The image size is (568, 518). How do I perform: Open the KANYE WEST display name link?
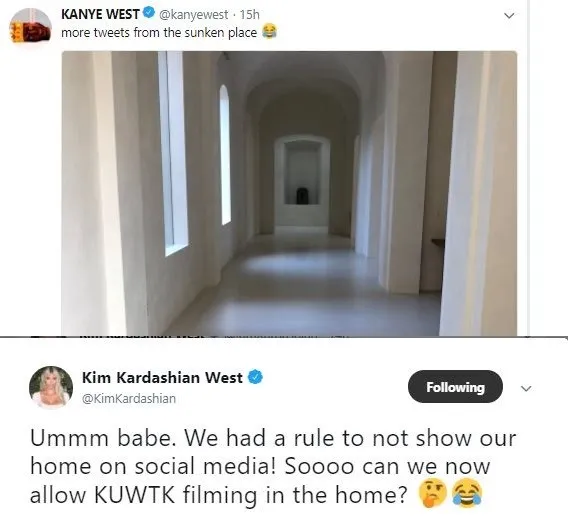pos(100,14)
